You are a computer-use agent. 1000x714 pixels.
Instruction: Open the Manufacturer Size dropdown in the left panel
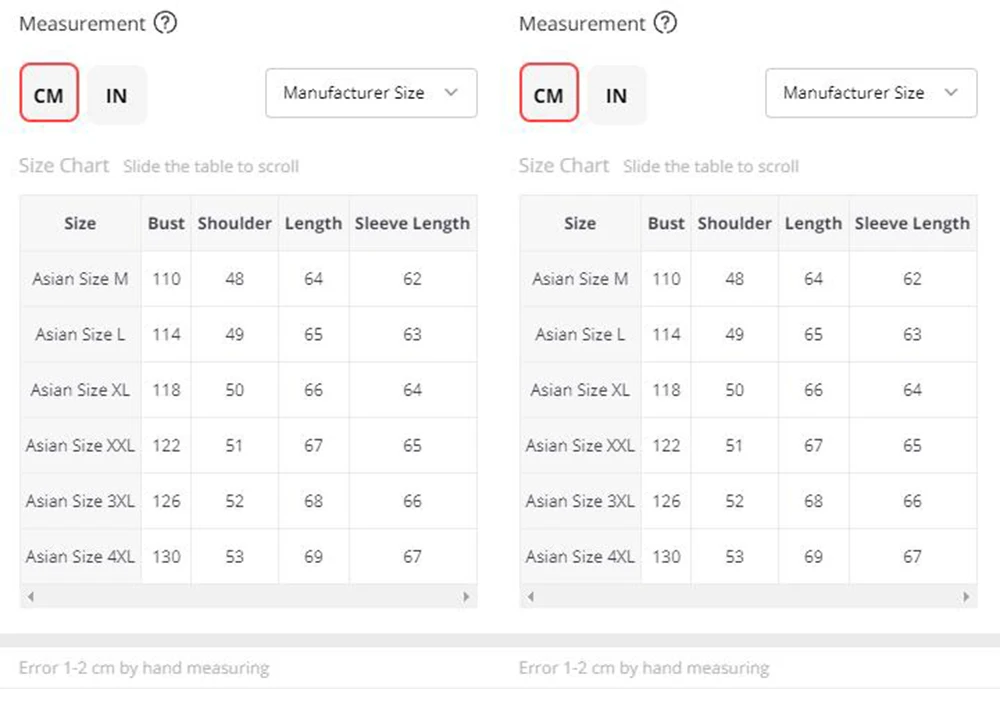(x=370, y=93)
